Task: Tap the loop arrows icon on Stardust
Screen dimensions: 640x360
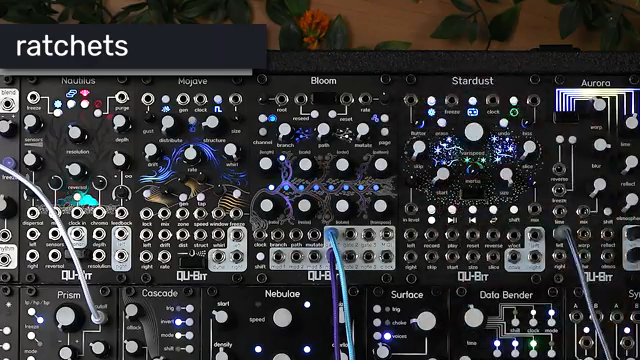Action: tap(493, 220)
